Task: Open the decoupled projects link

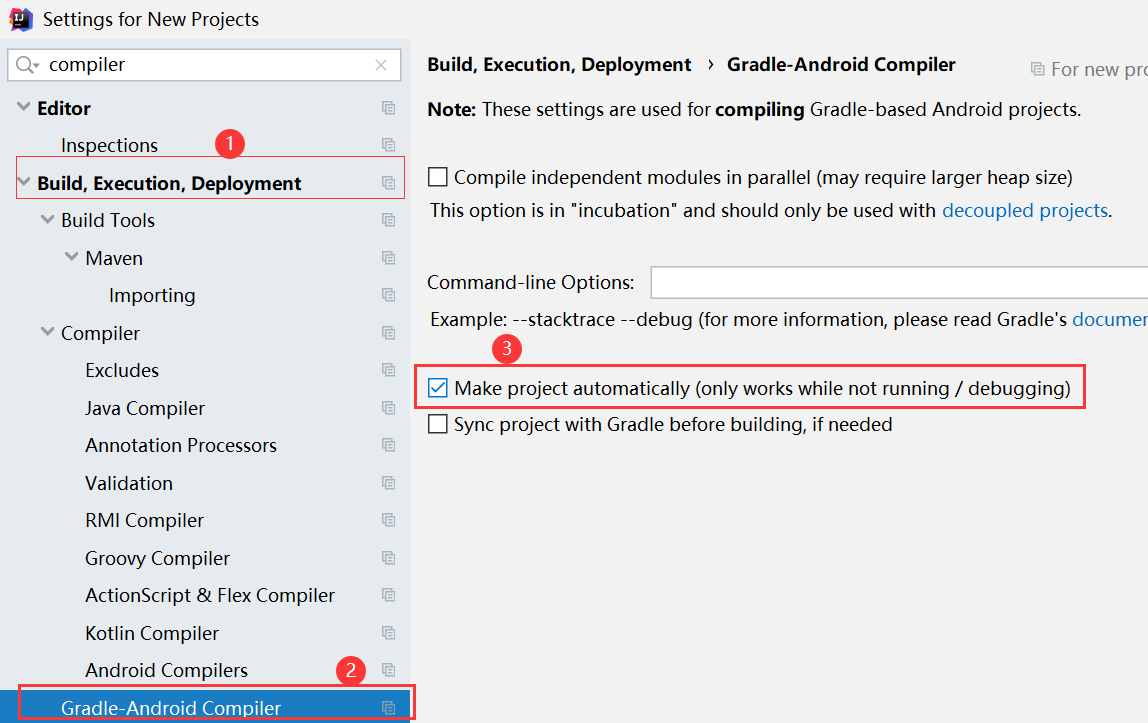Action: pos(1024,211)
